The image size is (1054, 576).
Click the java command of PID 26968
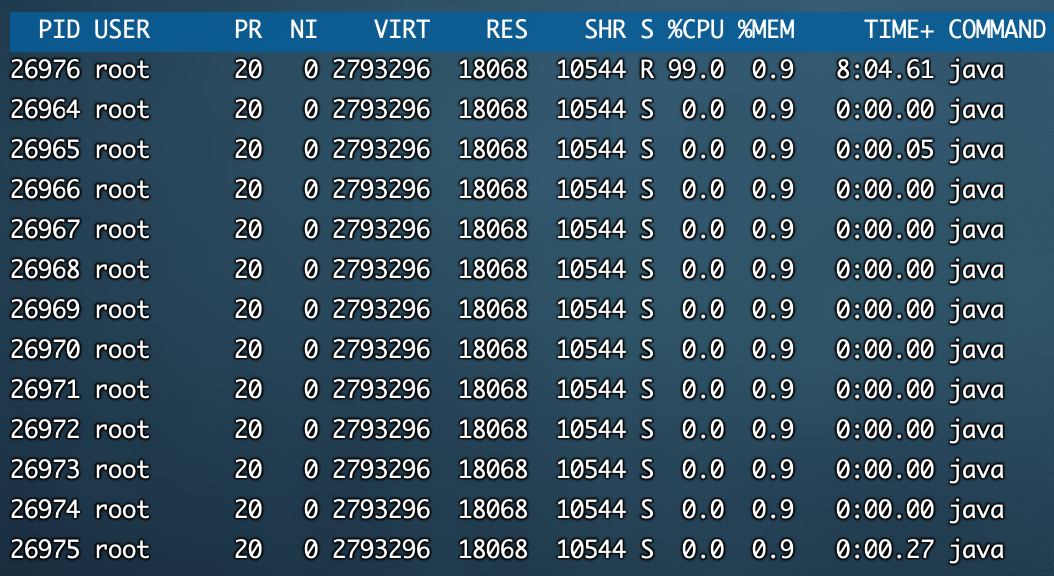click(x=976, y=270)
